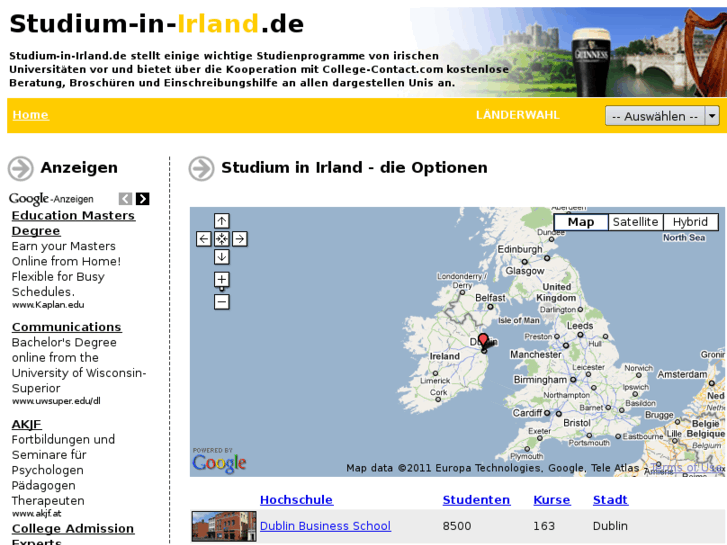Click www.uwsuper.edu/dl ad URL

click(x=56, y=401)
